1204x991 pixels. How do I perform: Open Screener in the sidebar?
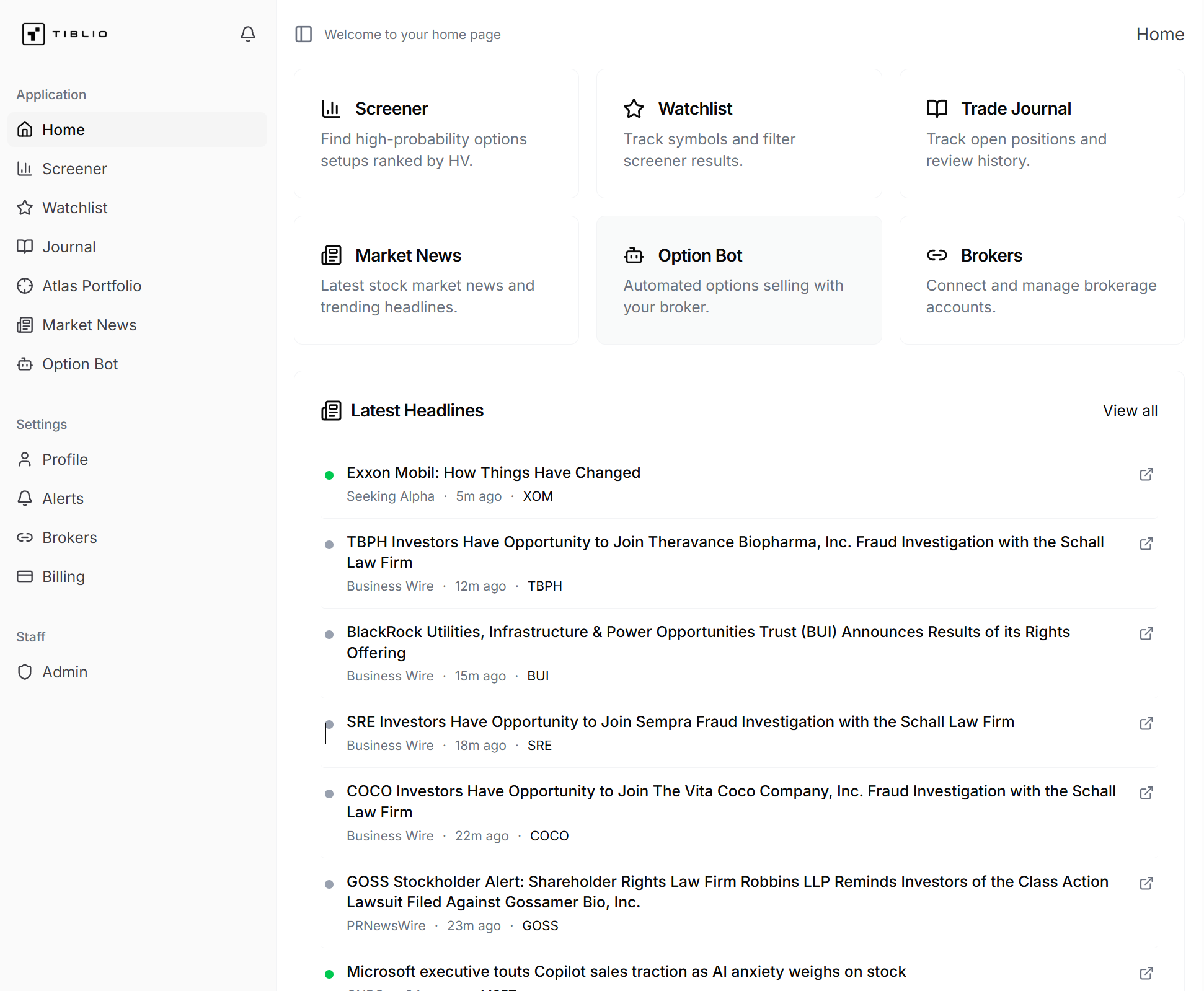[x=74, y=169]
